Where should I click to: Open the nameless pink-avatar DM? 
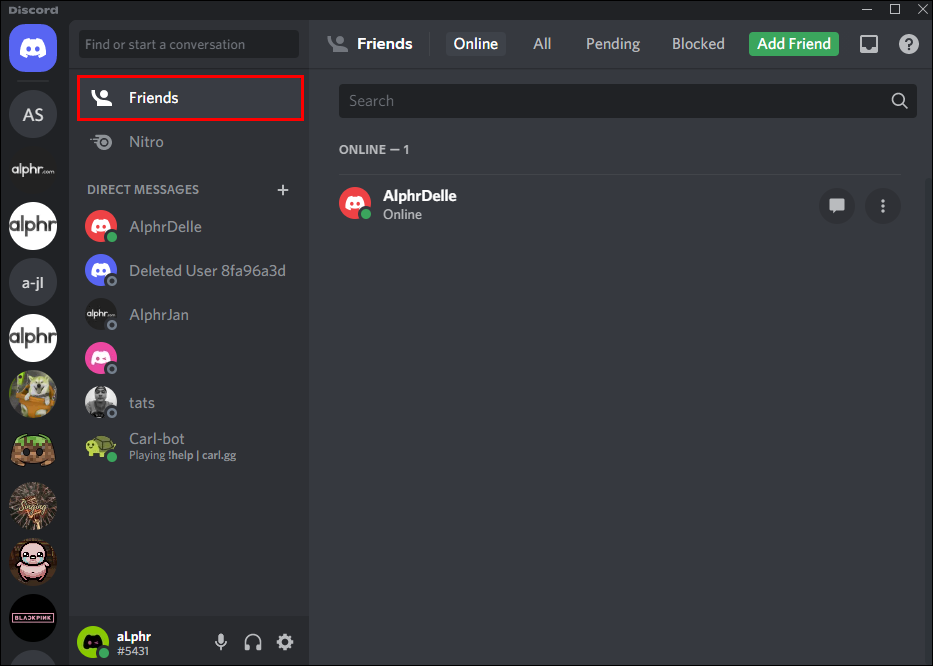click(x=190, y=359)
